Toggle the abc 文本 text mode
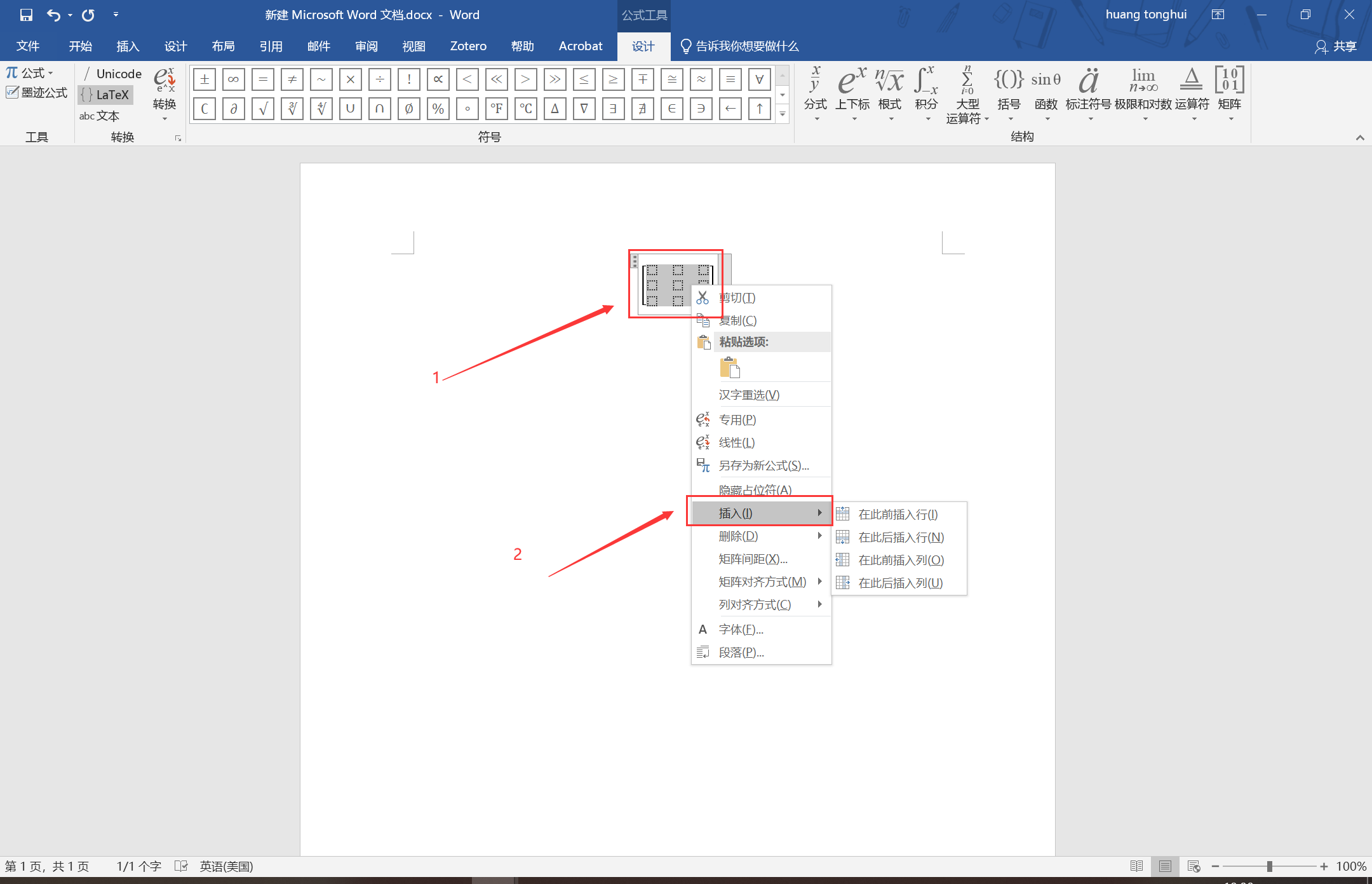The image size is (1372, 884). click(99, 116)
